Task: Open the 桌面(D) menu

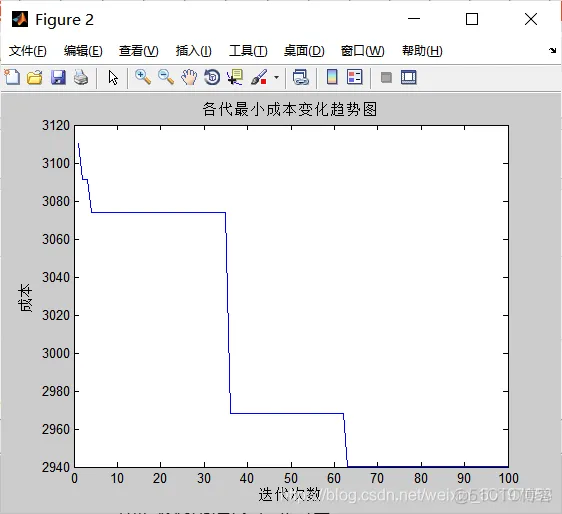Action: [304, 51]
